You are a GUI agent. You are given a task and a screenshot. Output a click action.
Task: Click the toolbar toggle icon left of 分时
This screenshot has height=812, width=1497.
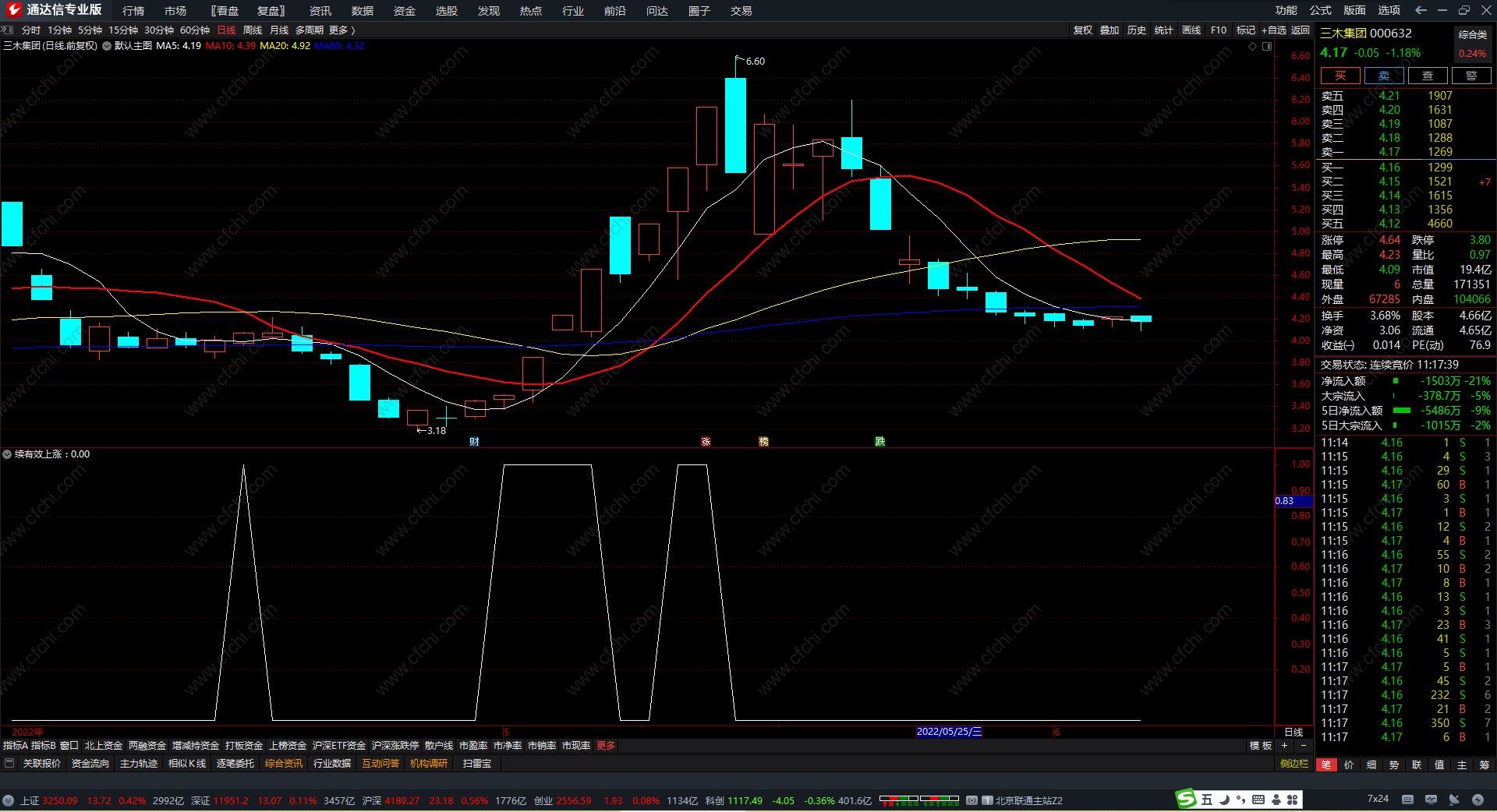tap(9, 30)
